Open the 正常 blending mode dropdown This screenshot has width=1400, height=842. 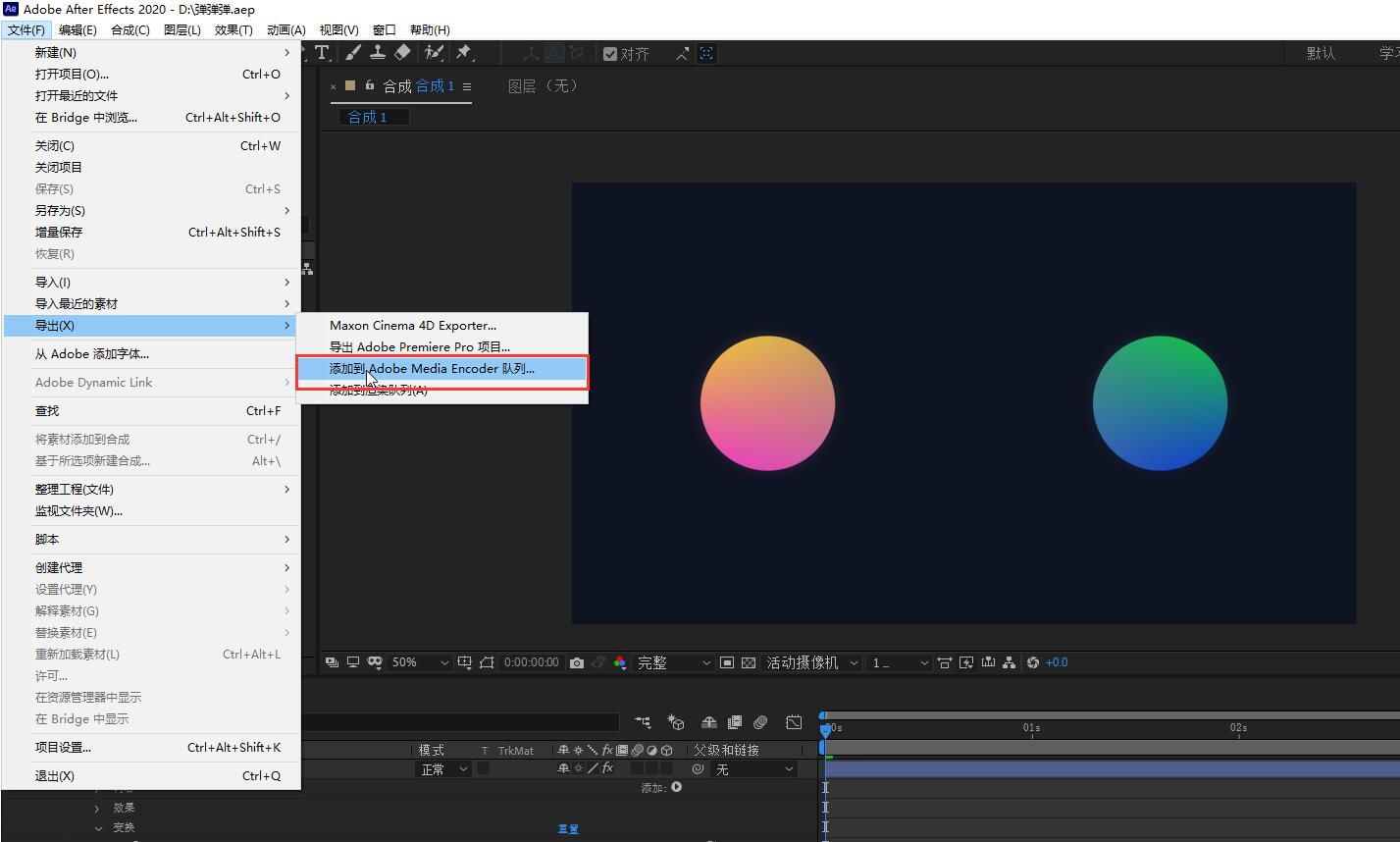tap(444, 769)
